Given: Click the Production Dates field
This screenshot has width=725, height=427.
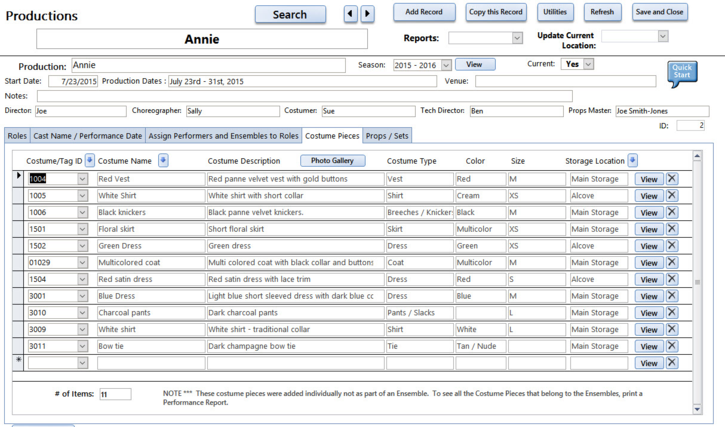Looking at the screenshot, I should coord(302,81).
